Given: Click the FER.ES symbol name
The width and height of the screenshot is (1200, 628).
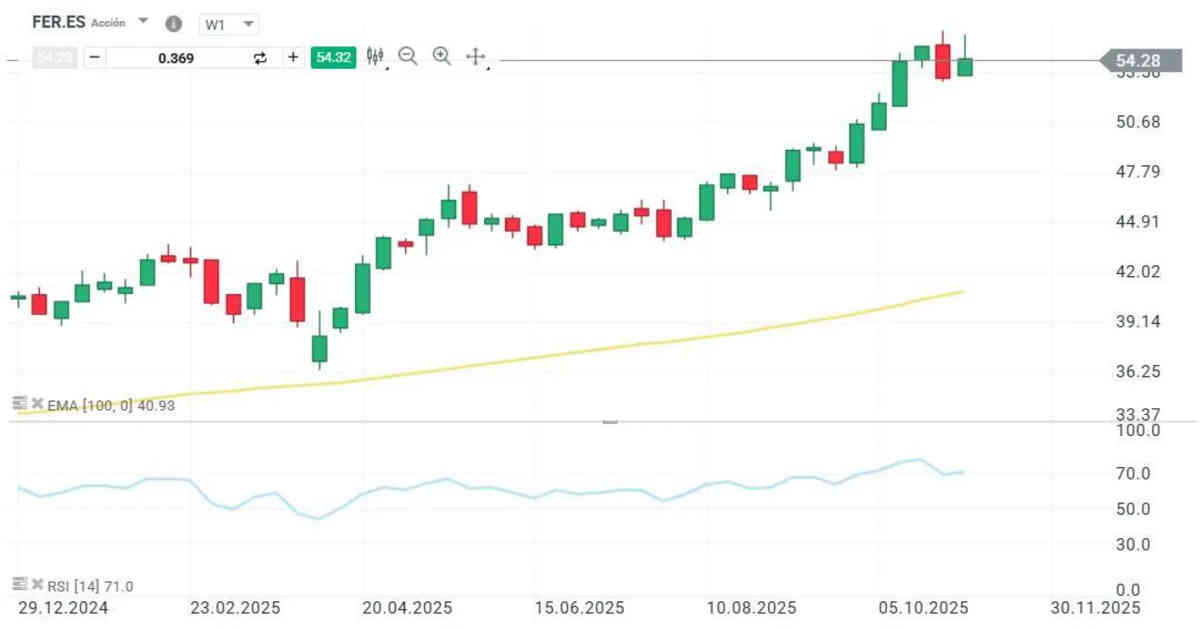Looking at the screenshot, I should [x=58, y=22].
